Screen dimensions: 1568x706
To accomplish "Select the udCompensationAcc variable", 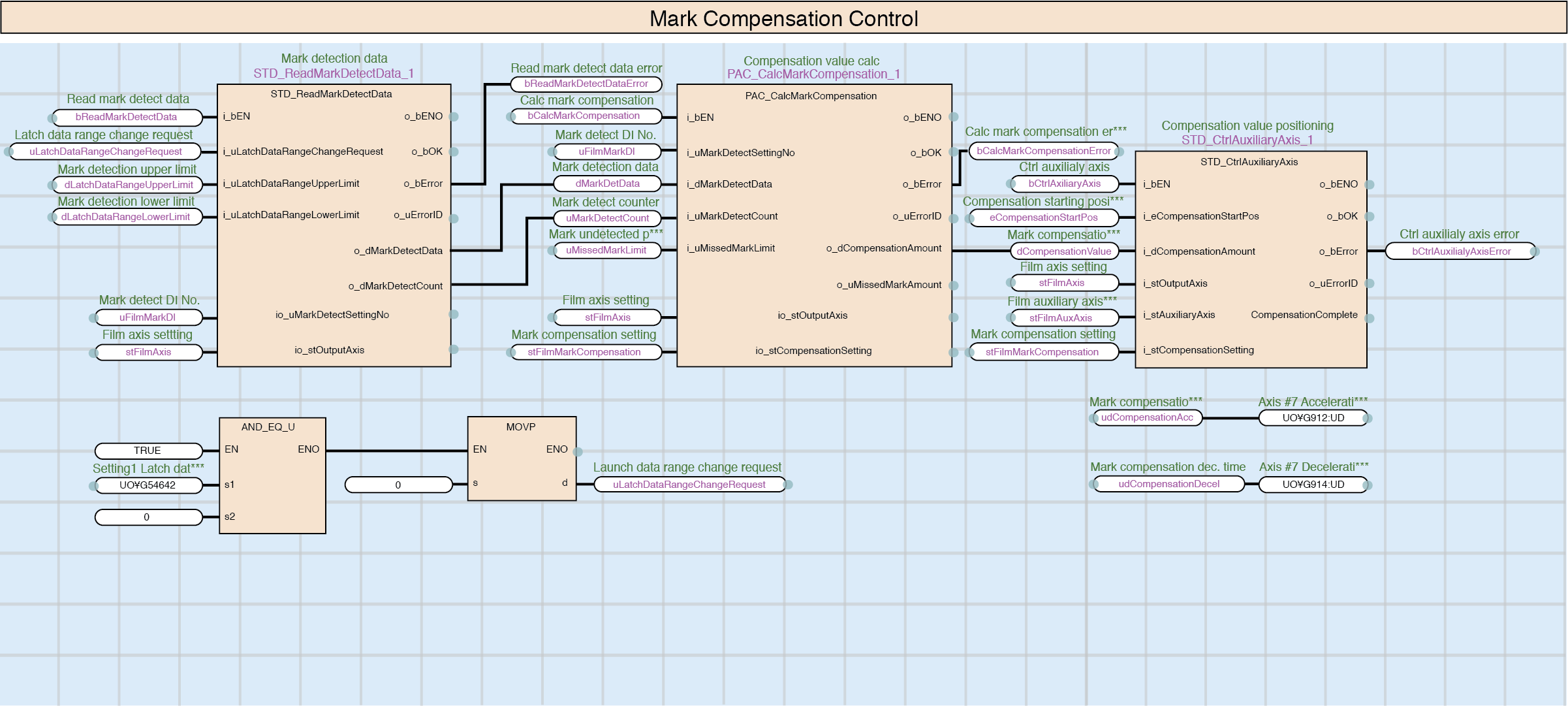I will [1147, 417].
